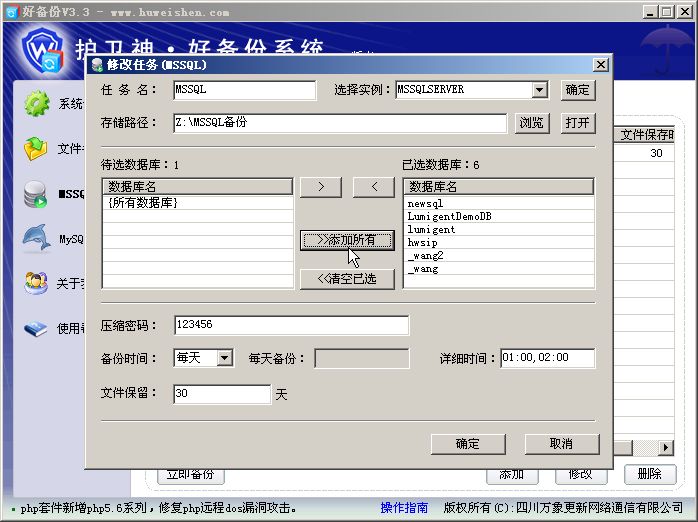Click the shield logo in the header
This screenshot has width=698, height=522.
(43, 51)
